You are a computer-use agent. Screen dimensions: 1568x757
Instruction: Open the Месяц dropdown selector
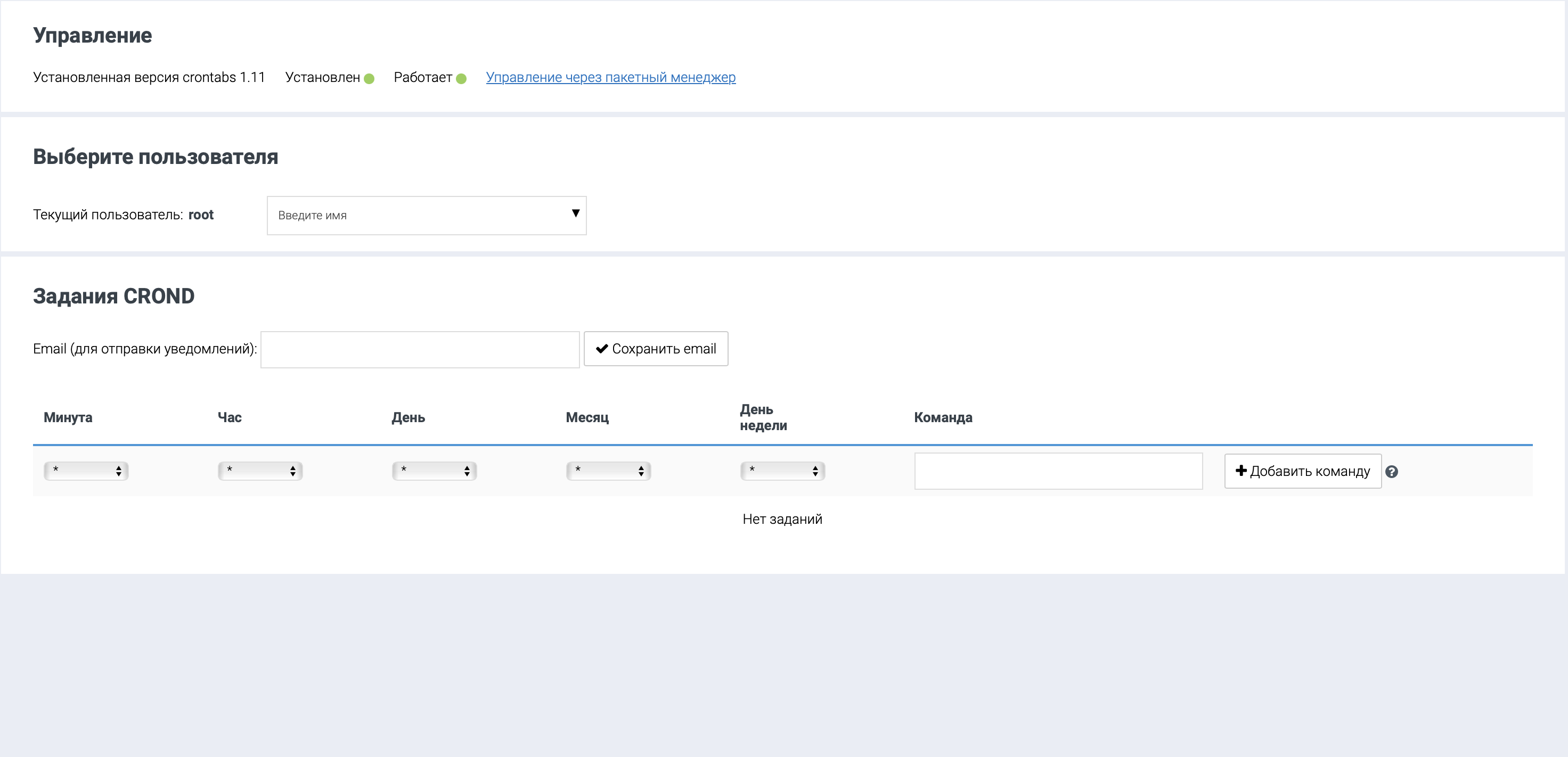click(x=608, y=471)
